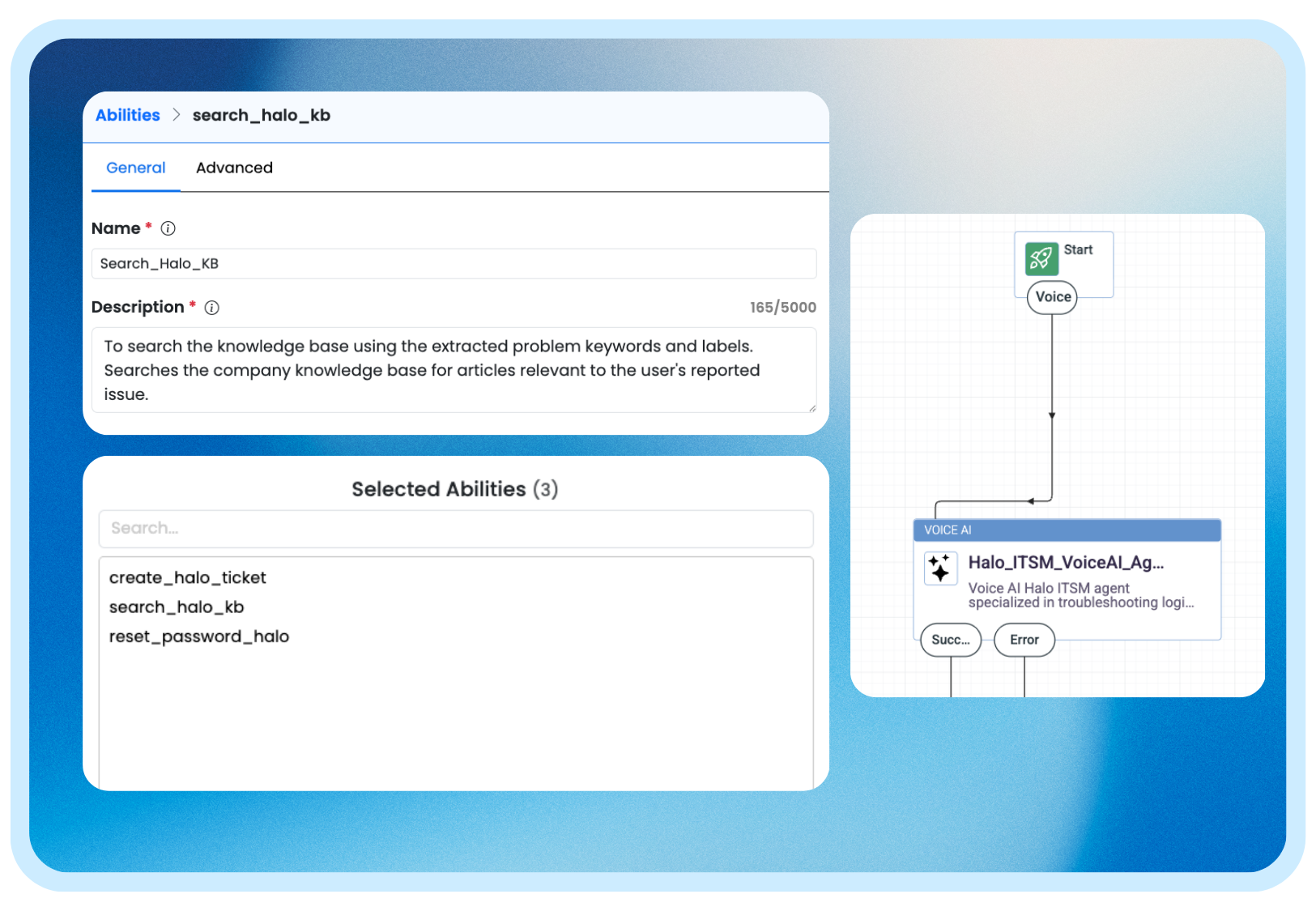Screen dimensions: 1316x911
Task: Focus the Name field containing Search_Halo_KB
Action: tap(454, 263)
